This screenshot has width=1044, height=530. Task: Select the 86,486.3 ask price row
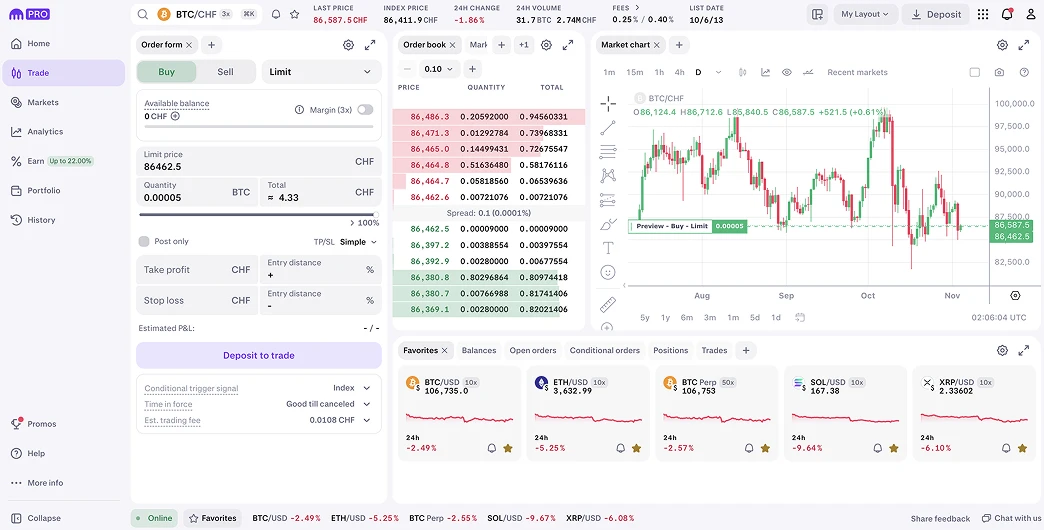489,117
